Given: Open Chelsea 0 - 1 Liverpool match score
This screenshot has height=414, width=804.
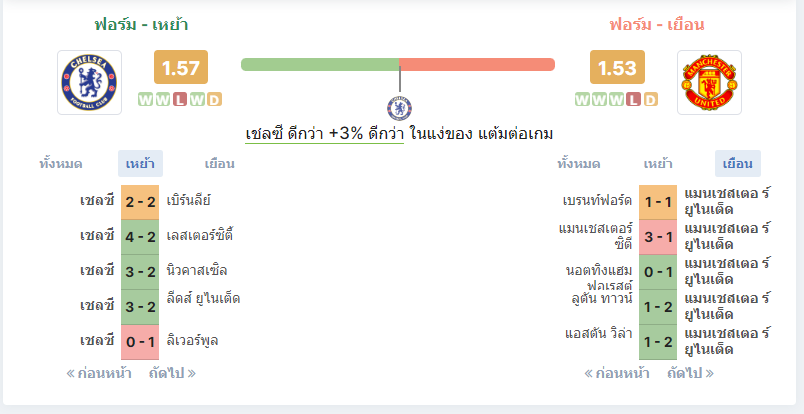Looking at the screenshot, I should [140, 342].
